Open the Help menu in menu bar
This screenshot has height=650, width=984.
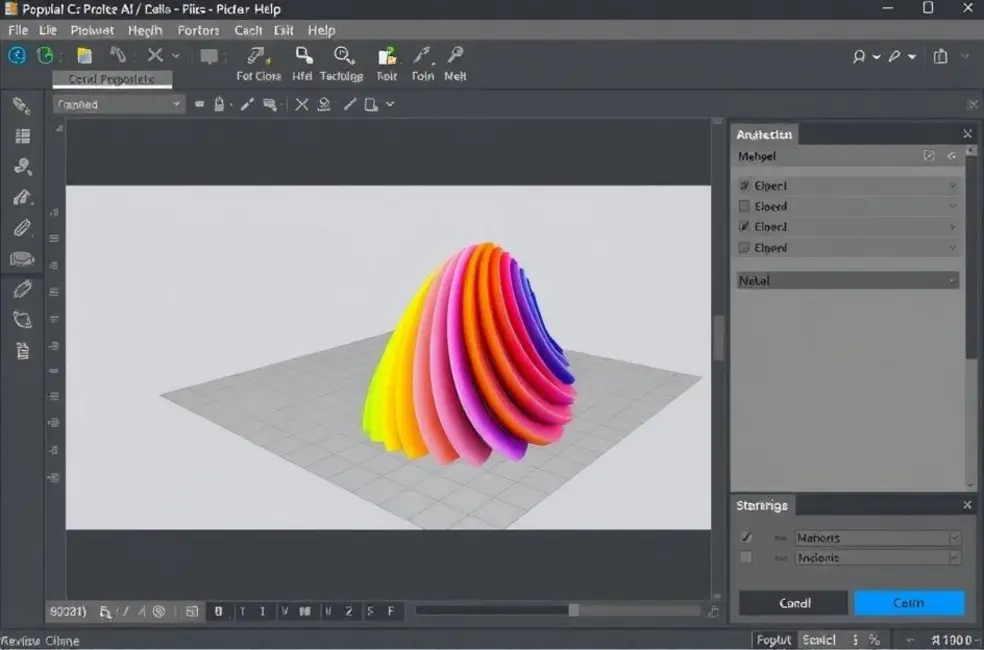click(x=321, y=30)
